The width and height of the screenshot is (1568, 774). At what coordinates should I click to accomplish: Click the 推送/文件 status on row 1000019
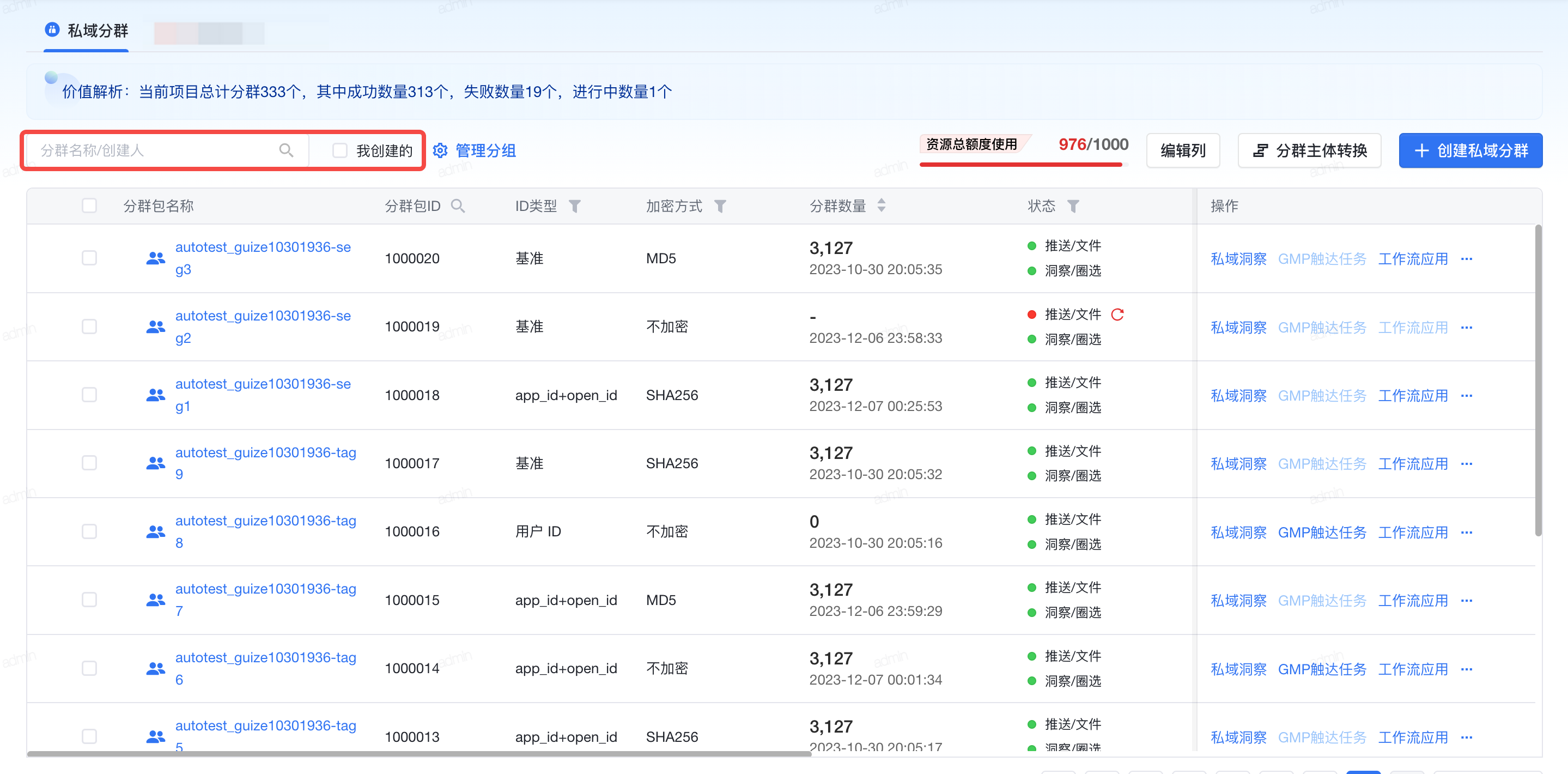(1073, 314)
